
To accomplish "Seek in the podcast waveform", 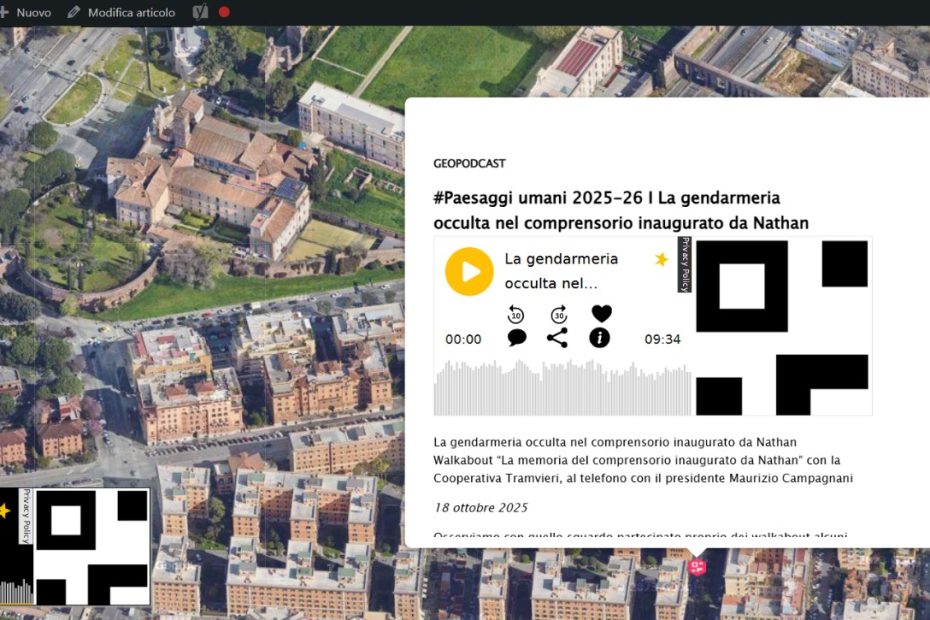I will (562, 388).
